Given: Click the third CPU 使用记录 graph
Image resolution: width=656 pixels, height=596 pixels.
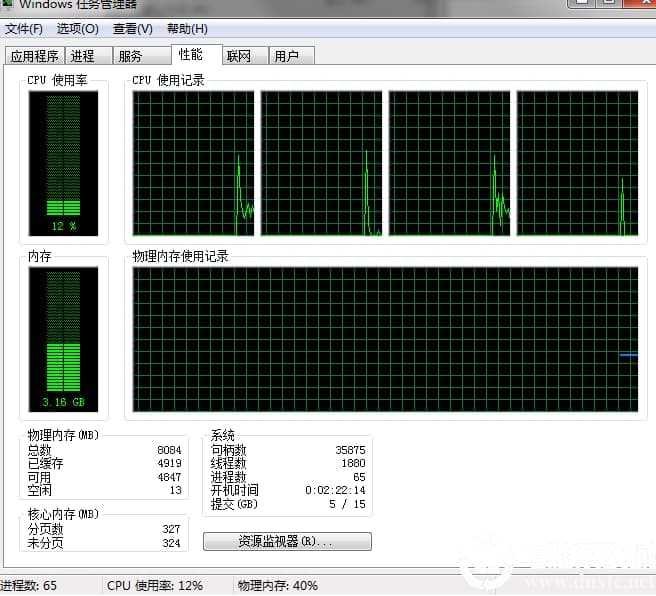Looking at the screenshot, I should pyautogui.click(x=449, y=163).
